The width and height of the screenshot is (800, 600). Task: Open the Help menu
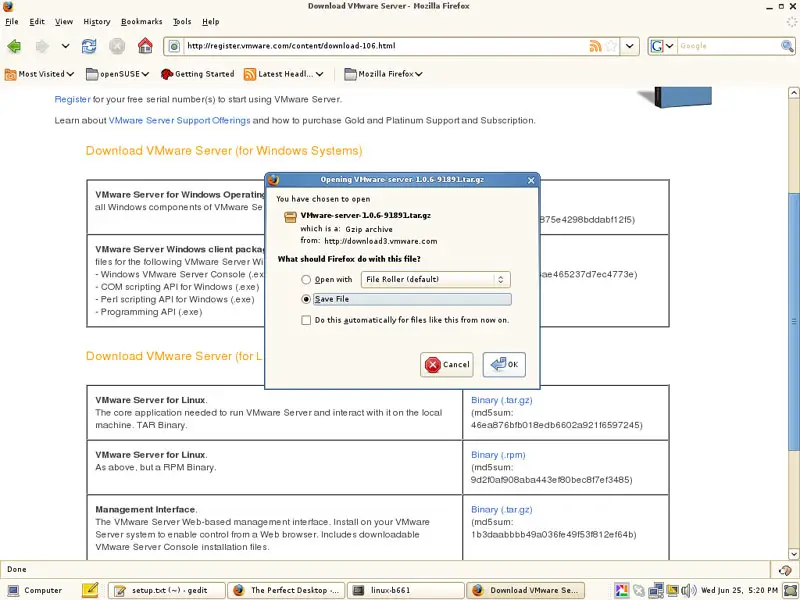pos(210,21)
